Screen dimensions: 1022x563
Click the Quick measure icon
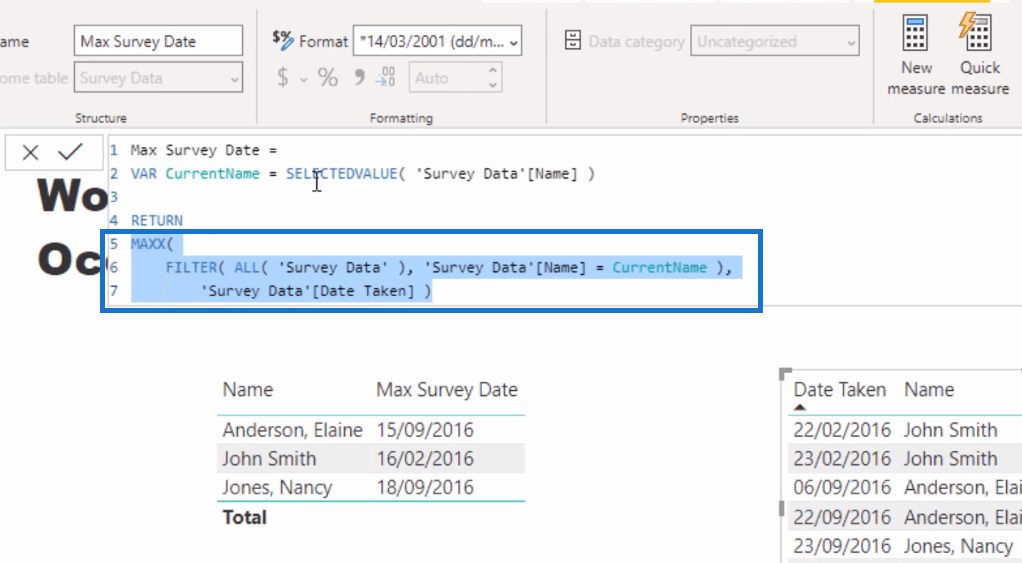coord(976,31)
